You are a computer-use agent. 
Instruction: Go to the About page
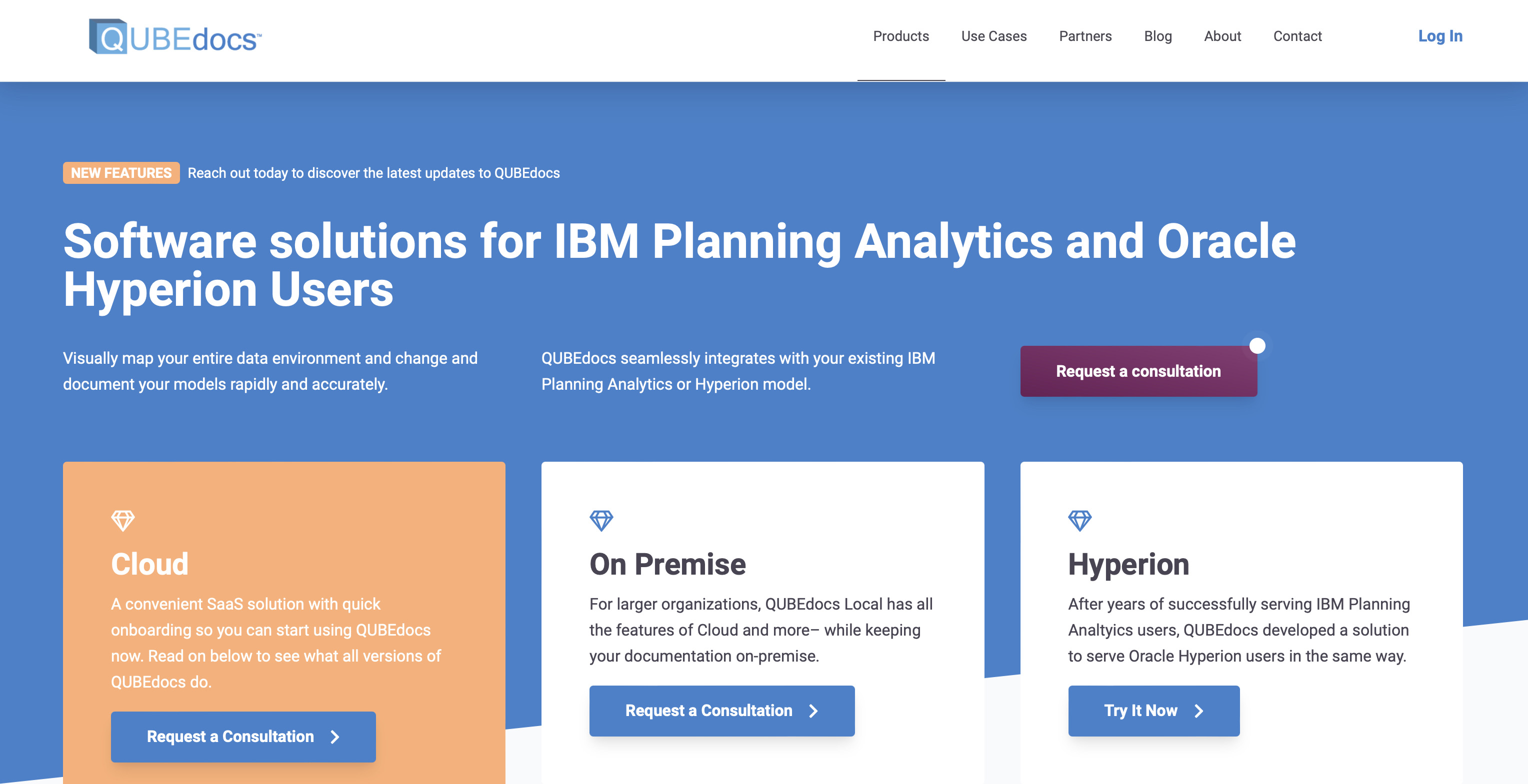coord(1222,36)
